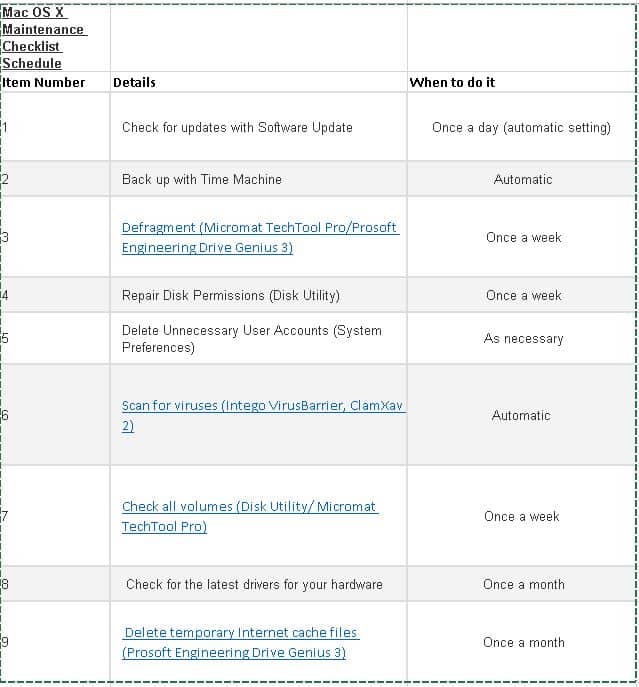This screenshot has width=639, height=687.
Task: Click the Automatic cell in the virus scan row
Action: (521, 415)
